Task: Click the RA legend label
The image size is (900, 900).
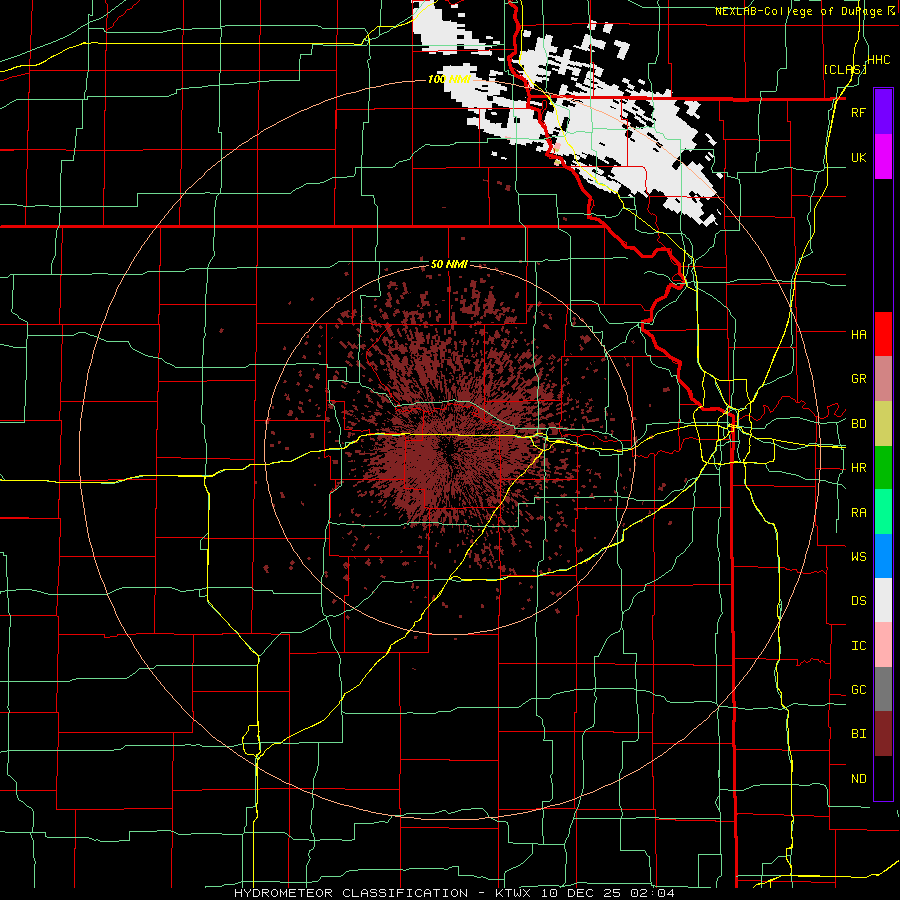Action: pos(859,513)
